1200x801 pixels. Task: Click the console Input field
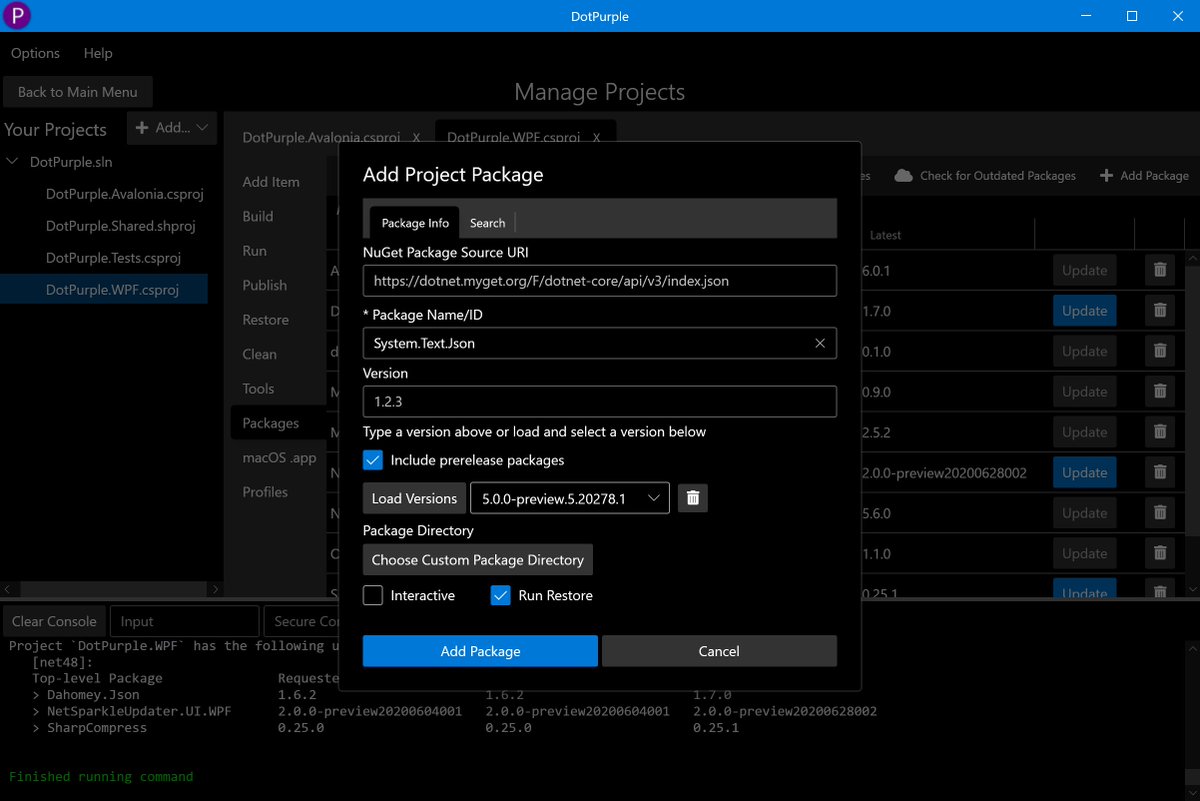[x=184, y=621]
